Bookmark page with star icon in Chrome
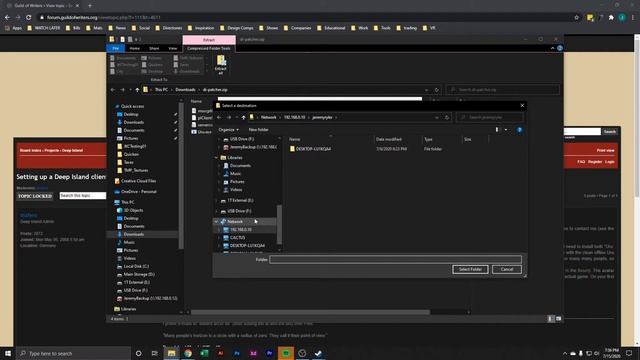The image size is (640, 360). [577, 18]
